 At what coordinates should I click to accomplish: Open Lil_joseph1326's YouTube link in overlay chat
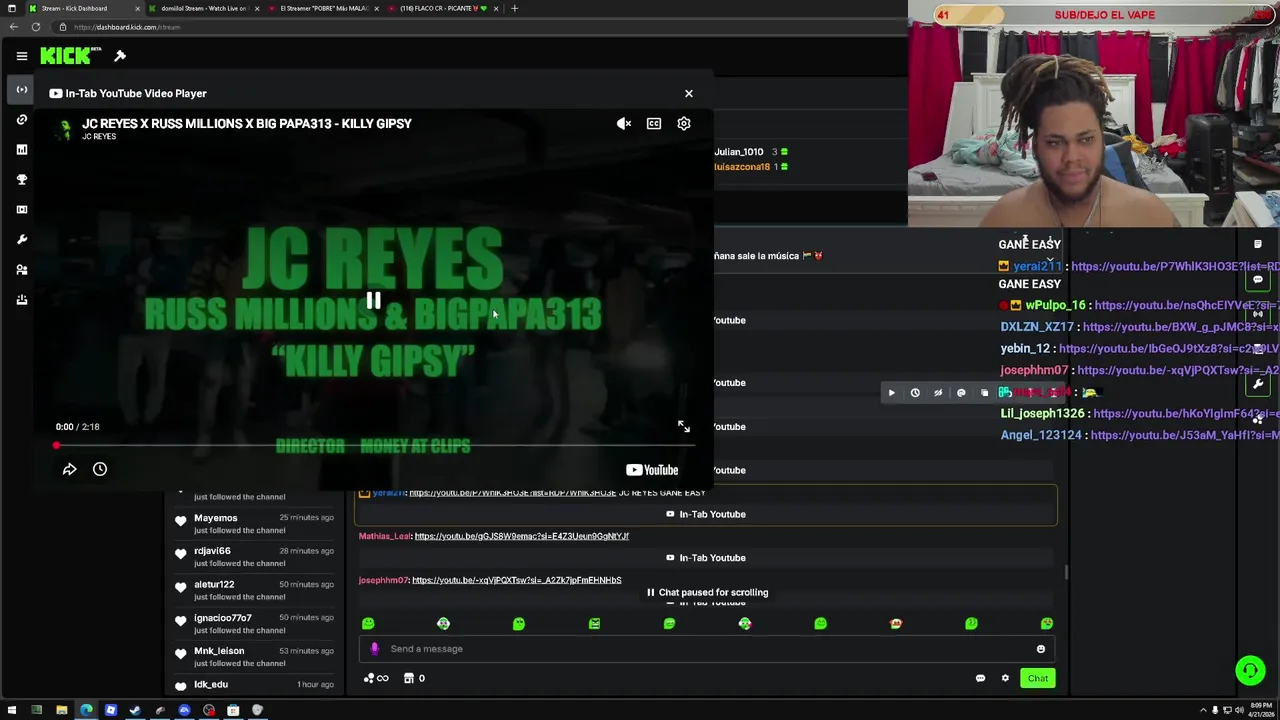tap(1186, 413)
